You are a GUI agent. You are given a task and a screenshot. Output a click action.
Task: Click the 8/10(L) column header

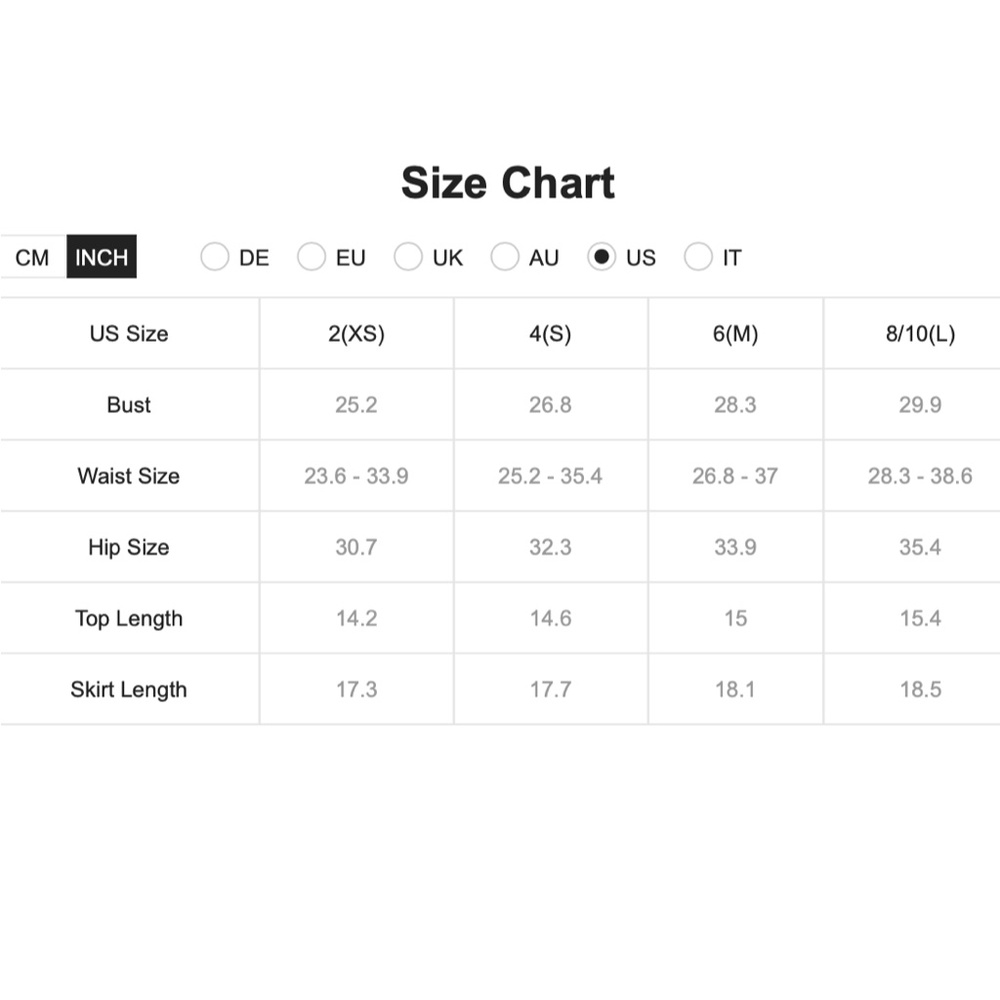920,334
